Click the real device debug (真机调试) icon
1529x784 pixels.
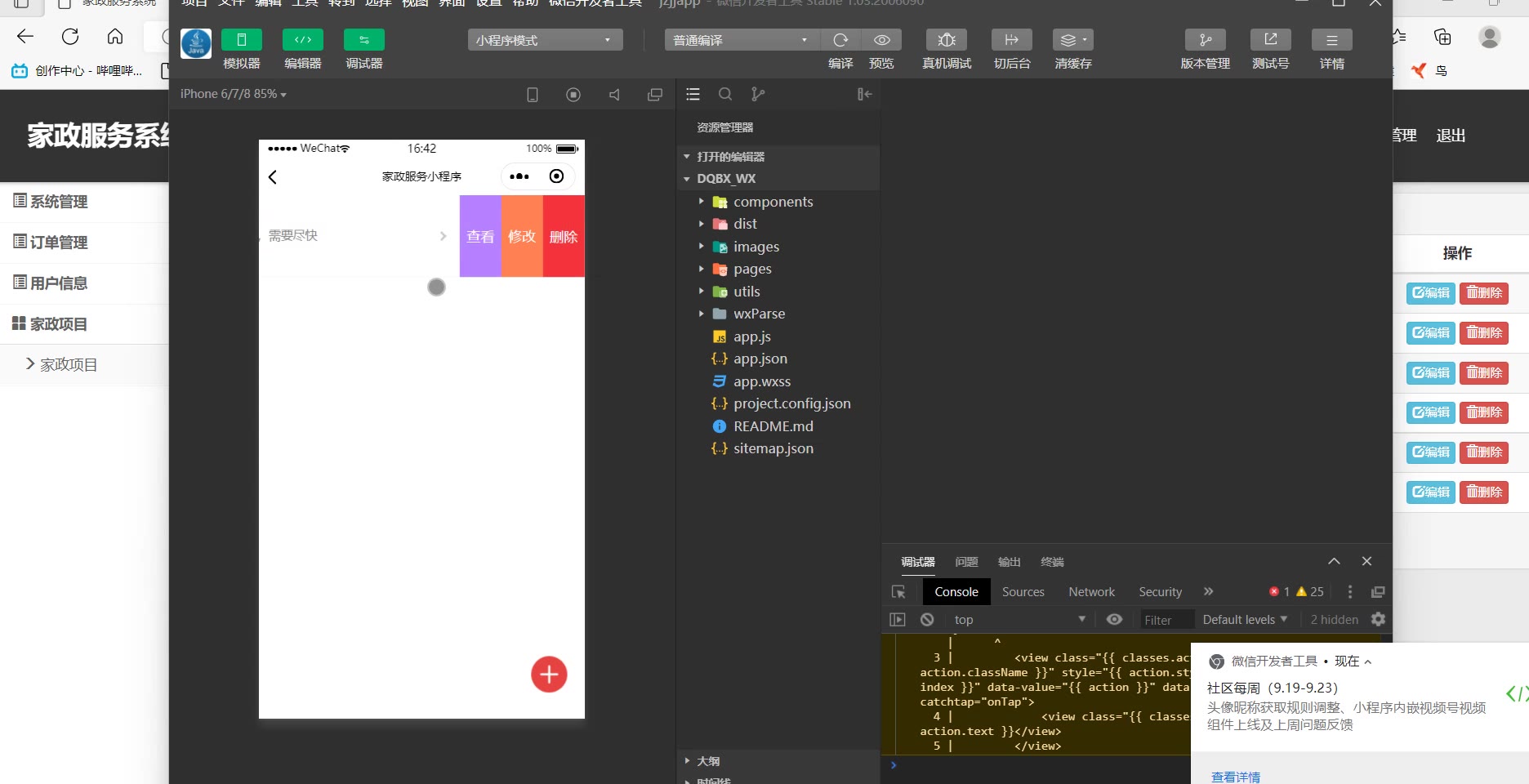click(x=946, y=40)
